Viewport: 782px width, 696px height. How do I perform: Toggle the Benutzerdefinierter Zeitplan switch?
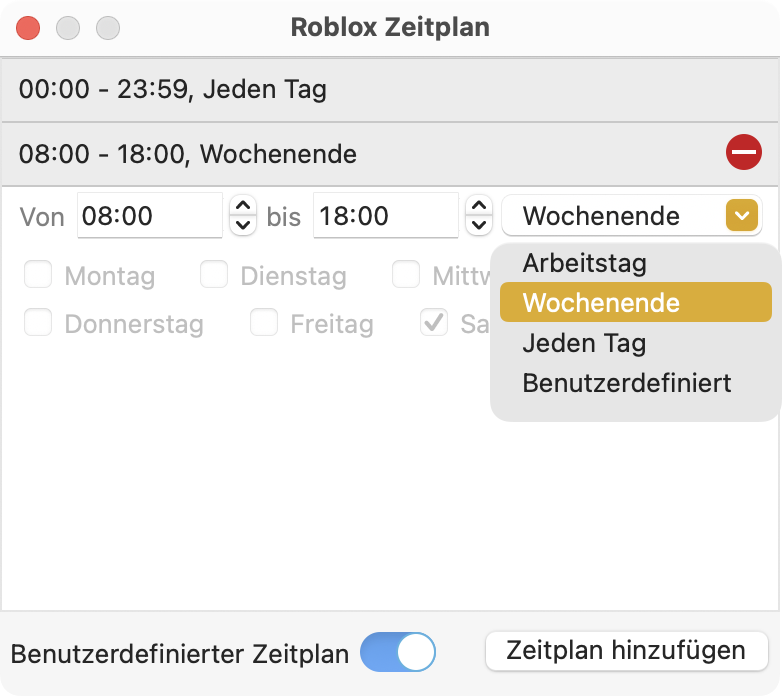point(397,652)
